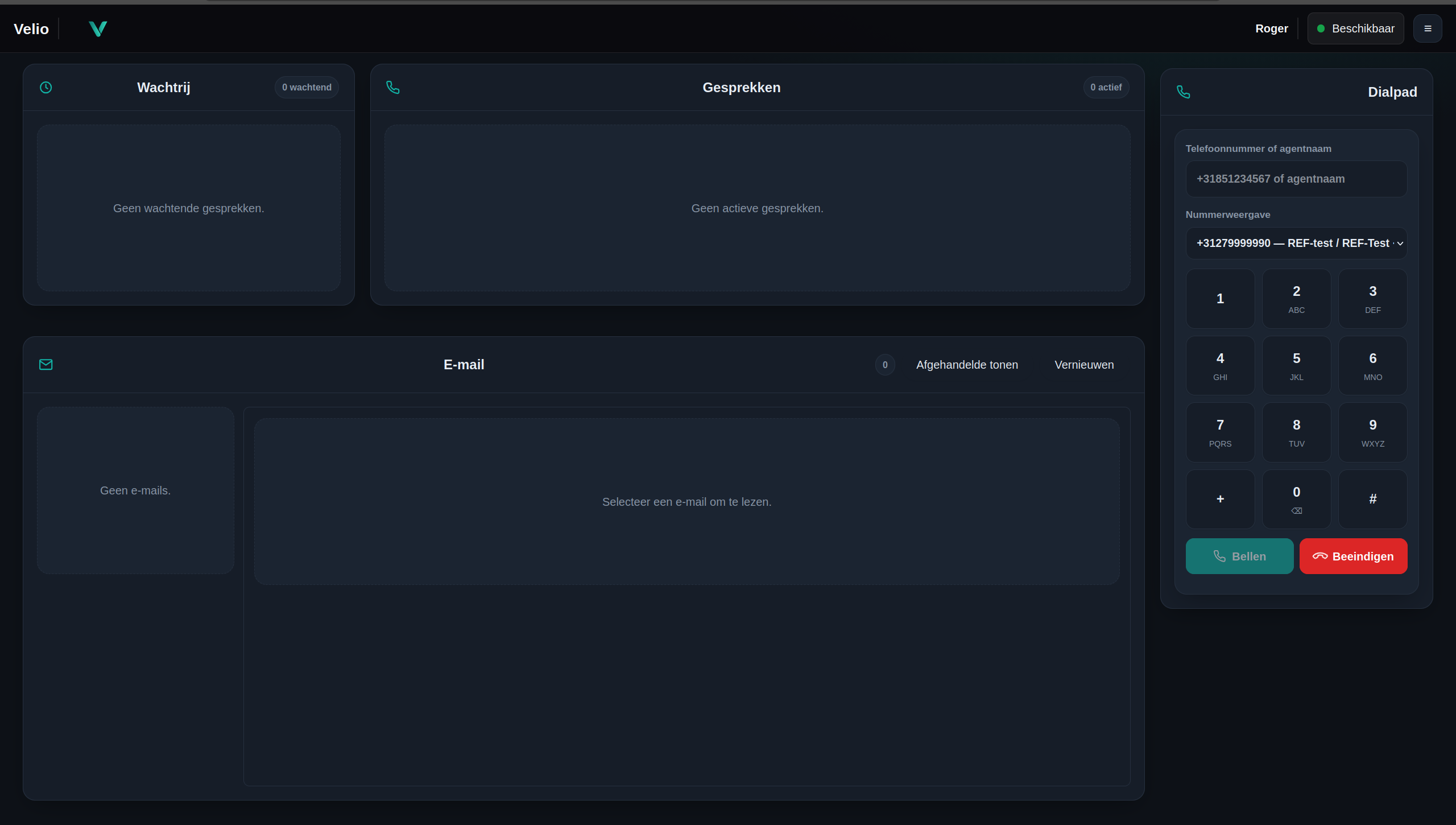
Task: Click the Roger user name
Action: [1272, 28]
